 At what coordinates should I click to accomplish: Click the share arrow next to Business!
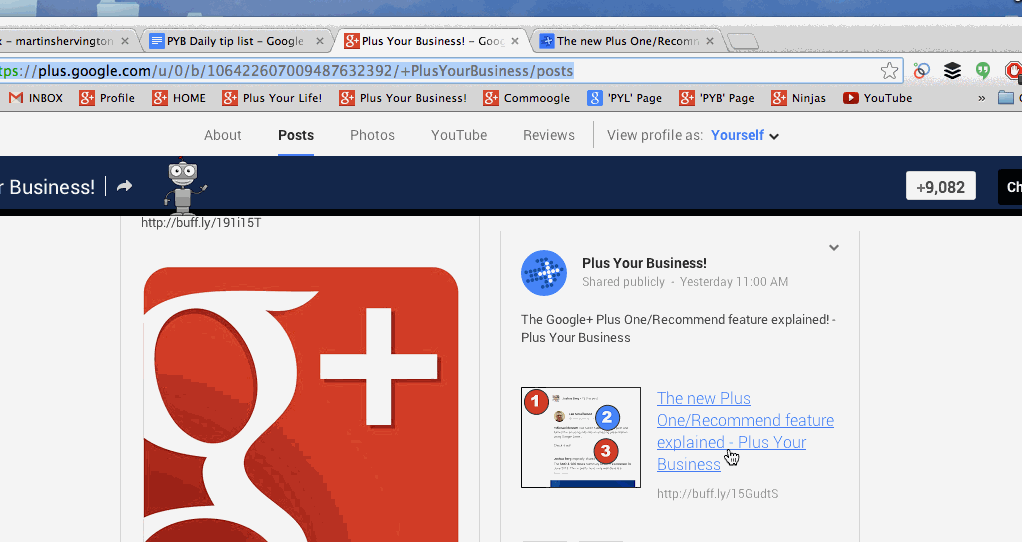tap(124, 186)
